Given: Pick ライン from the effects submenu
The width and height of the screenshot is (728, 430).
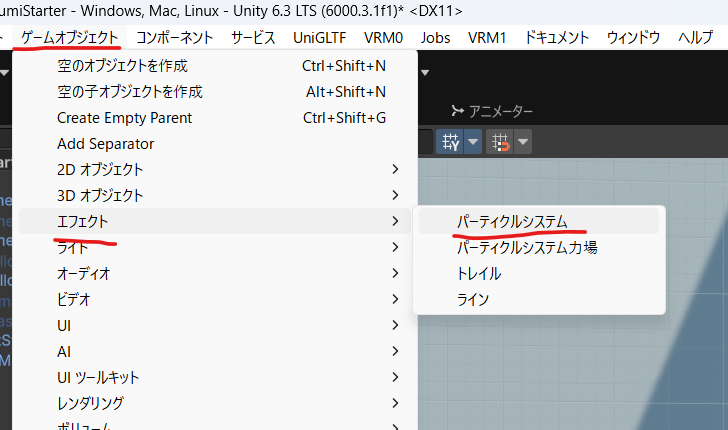Looking at the screenshot, I should click(x=473, y=299).
